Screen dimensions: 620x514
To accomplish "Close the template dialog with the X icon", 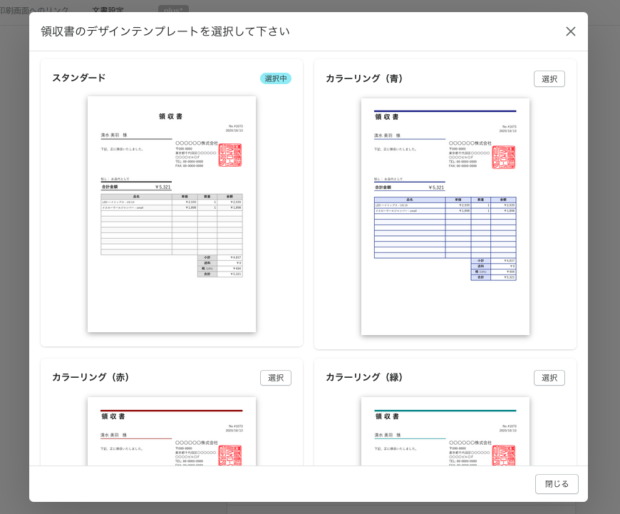I will point(570,31).
